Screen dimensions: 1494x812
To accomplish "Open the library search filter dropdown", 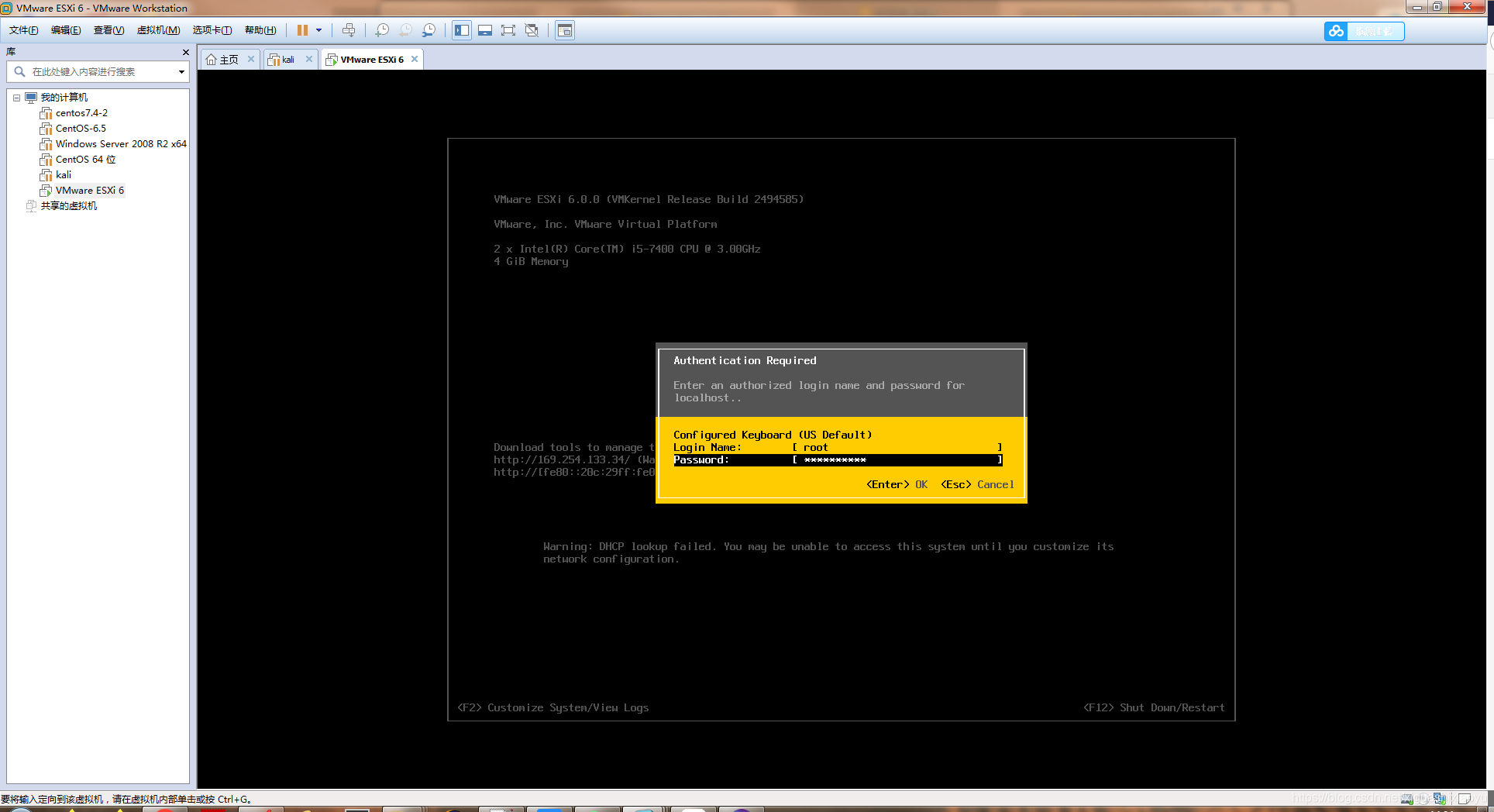I will pos(181,72).
